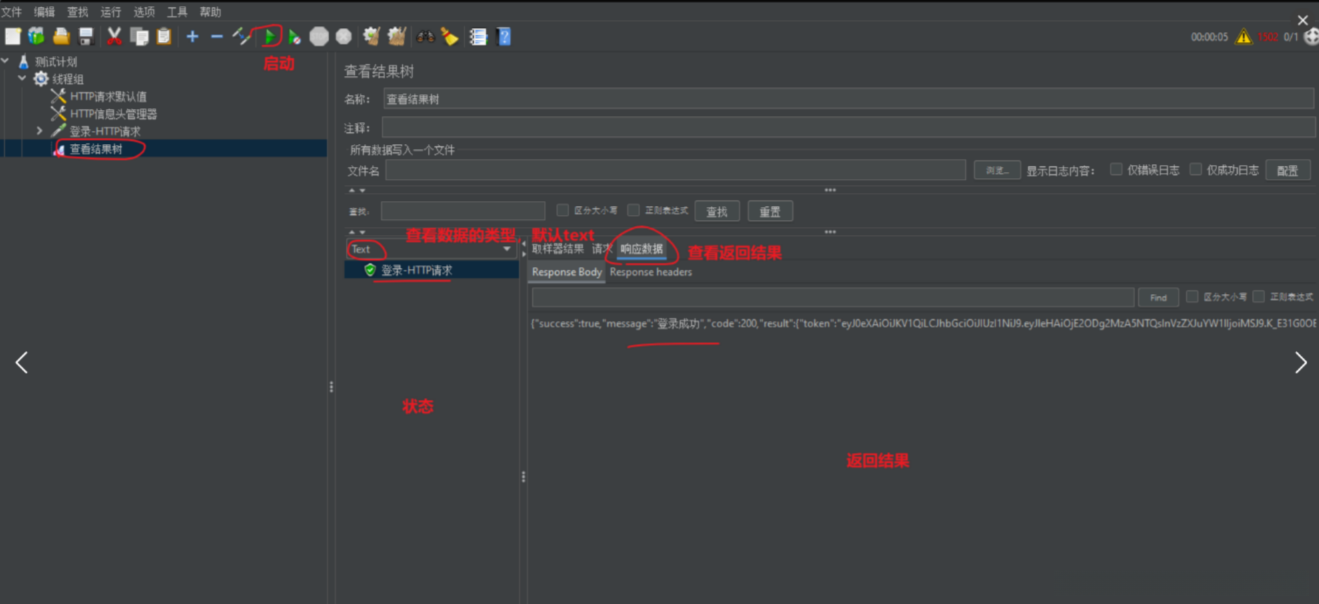The width and height of the screenshot is (1319, 604).
Task: Select the 测试计划 tree node
Action: pyautogui.click(x=56, y=62)
